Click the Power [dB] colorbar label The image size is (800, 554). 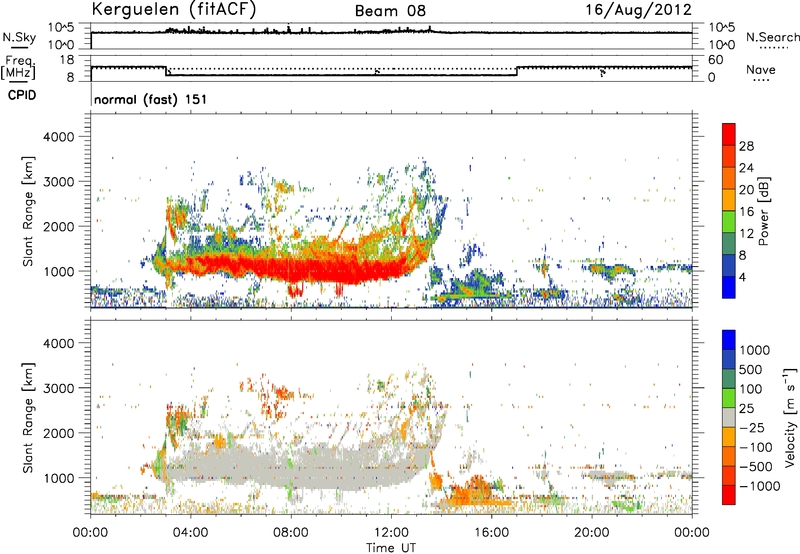tap(763, 211)
